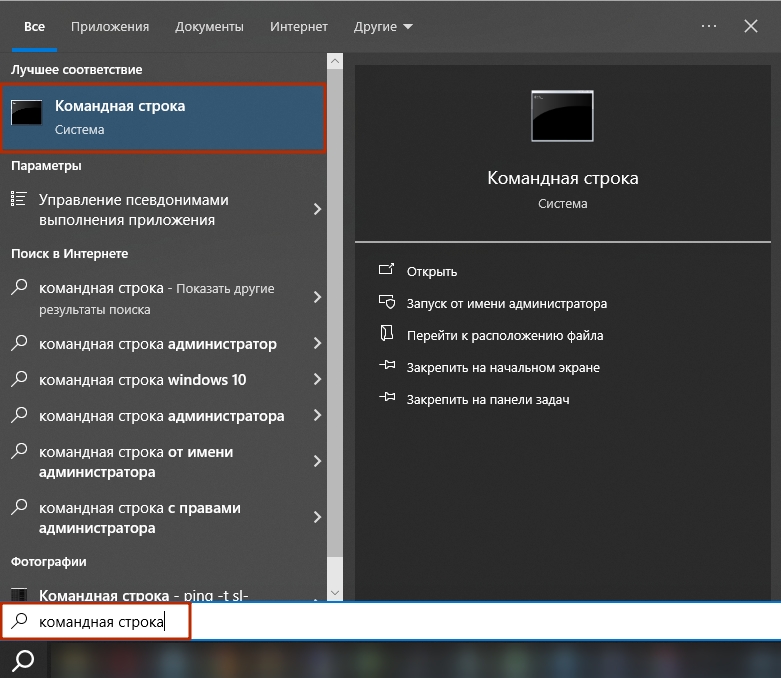Click the search input field with командная строка
The height and width of the screenshot is (678, 781).
coord(400,622)
